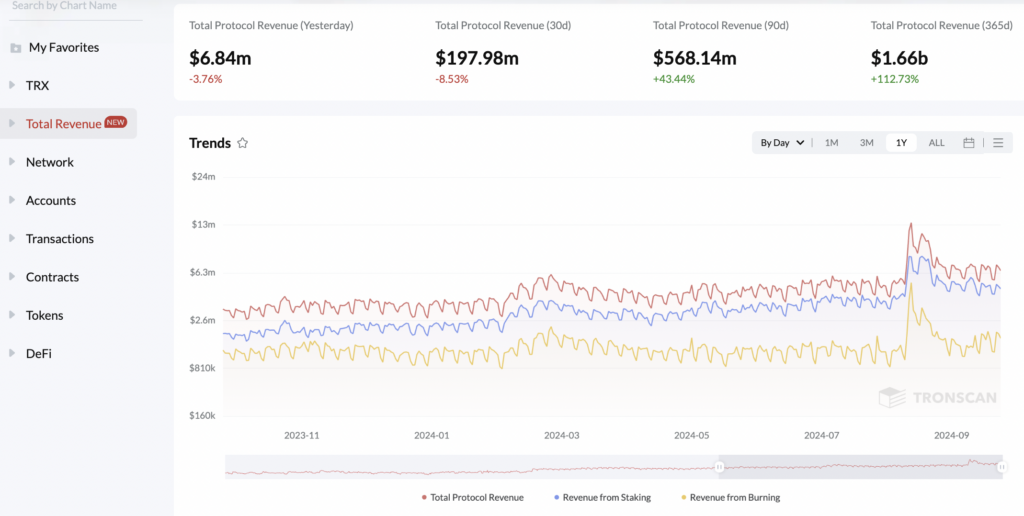1024x516 pixels.
Task: Click the 2024-03 x-axis label
Action: pyautogui.click(x=562, y=435)
